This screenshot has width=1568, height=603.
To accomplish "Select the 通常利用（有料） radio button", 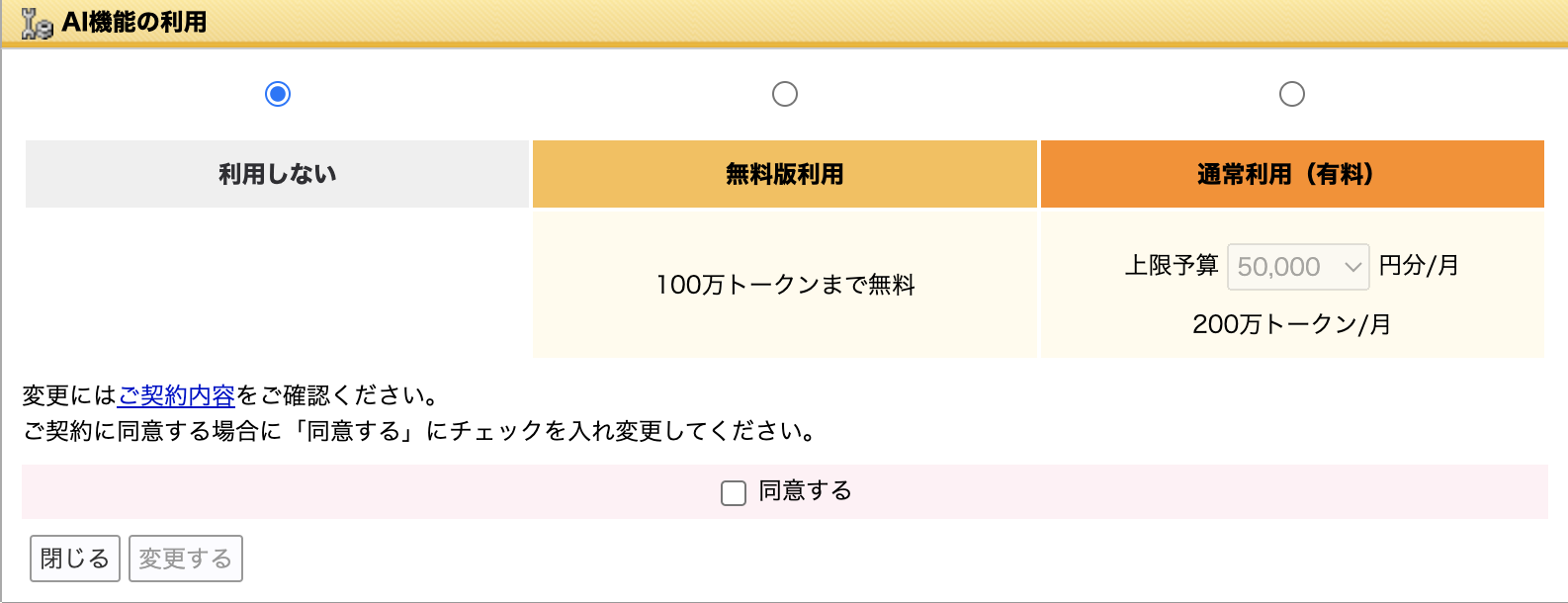I will point(1292,94).
